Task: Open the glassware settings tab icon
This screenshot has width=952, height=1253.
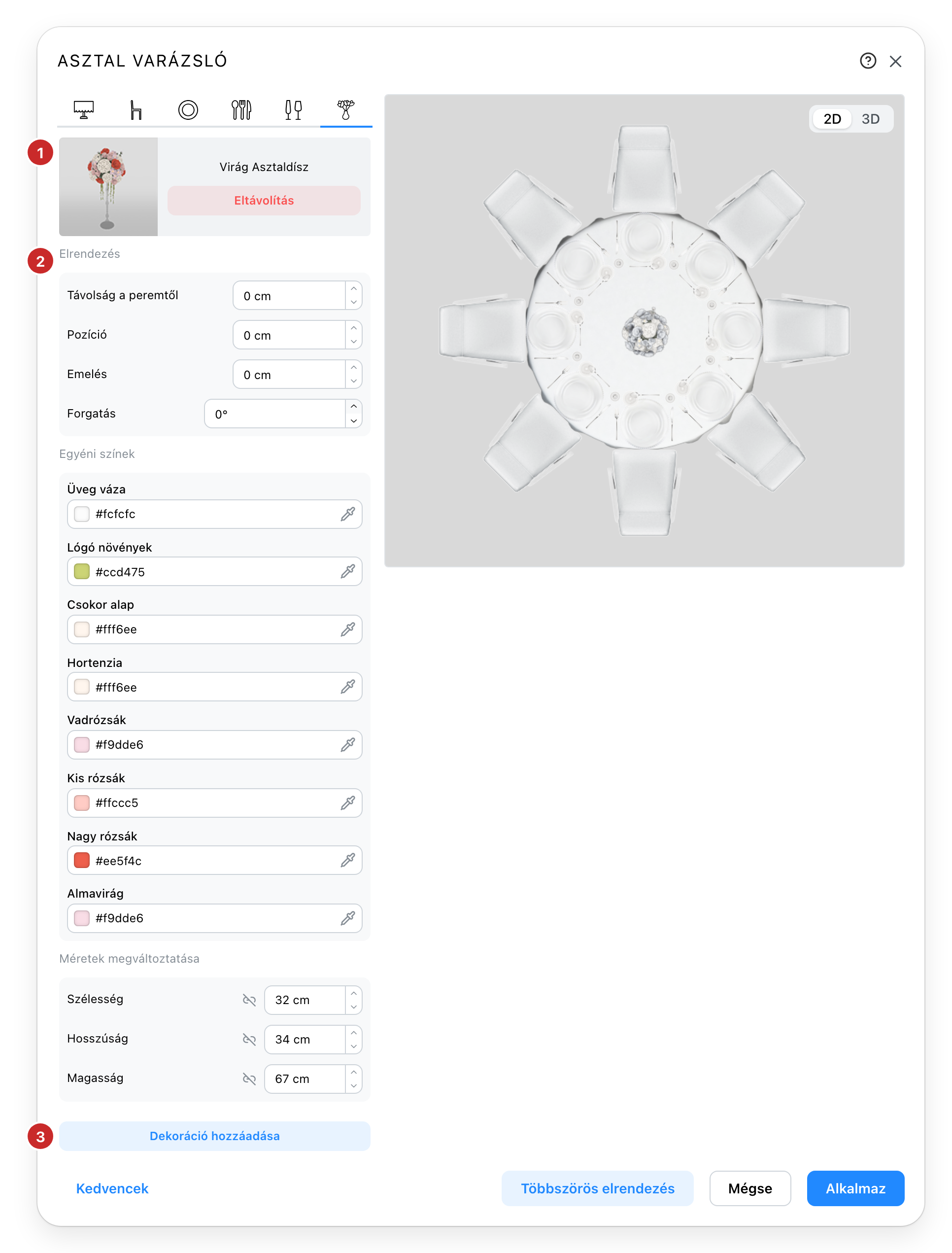Action: (x=293, y=109)
